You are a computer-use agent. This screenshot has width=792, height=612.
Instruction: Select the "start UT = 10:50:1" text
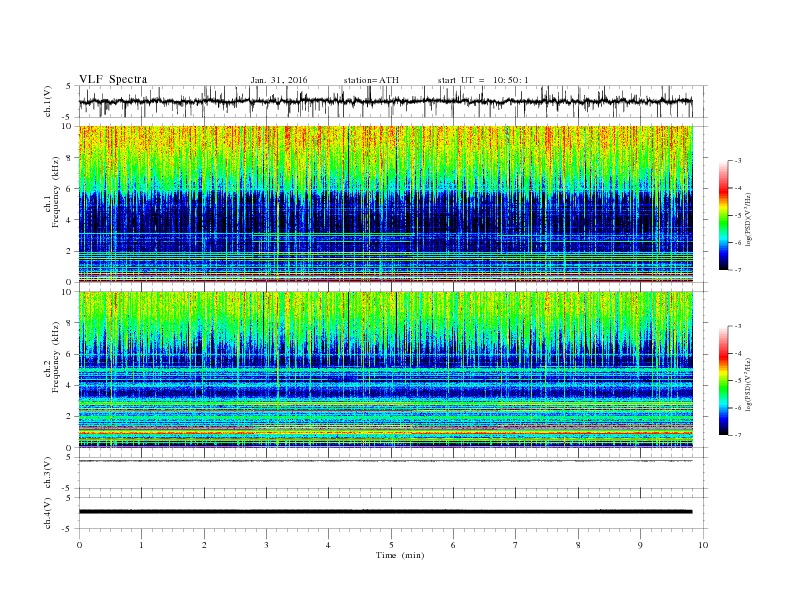pos(483,80)
